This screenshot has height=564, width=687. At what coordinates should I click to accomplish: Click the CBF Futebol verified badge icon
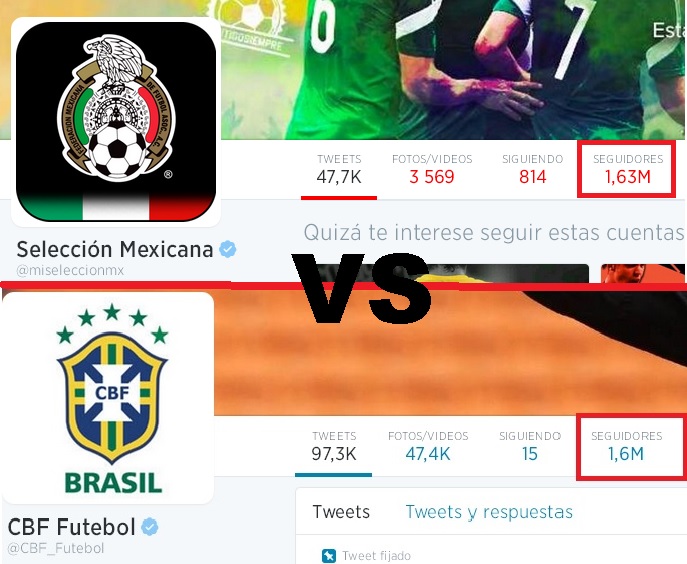[x=150, y=526]
